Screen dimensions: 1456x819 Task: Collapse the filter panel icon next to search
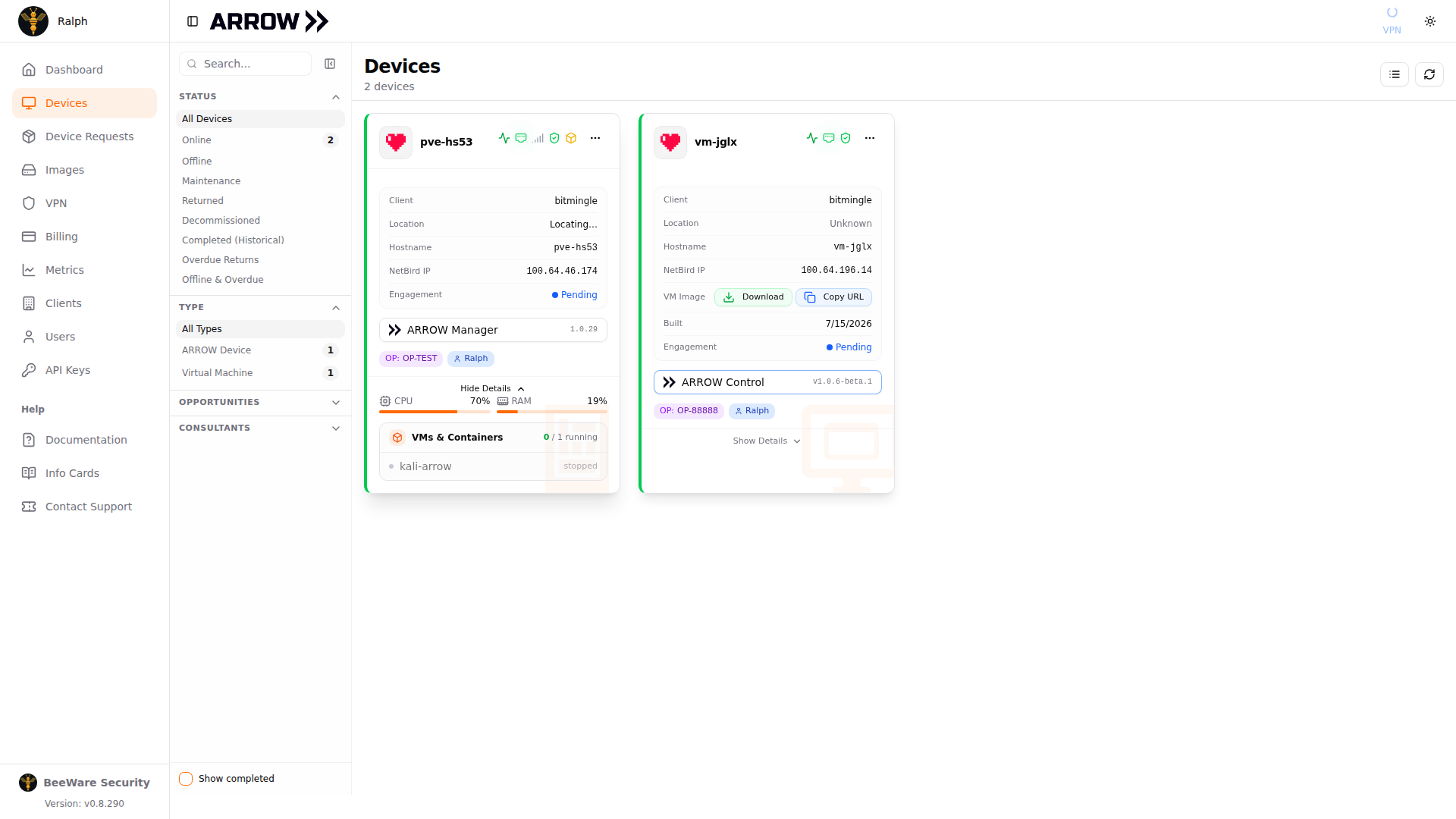pos(330,64)
